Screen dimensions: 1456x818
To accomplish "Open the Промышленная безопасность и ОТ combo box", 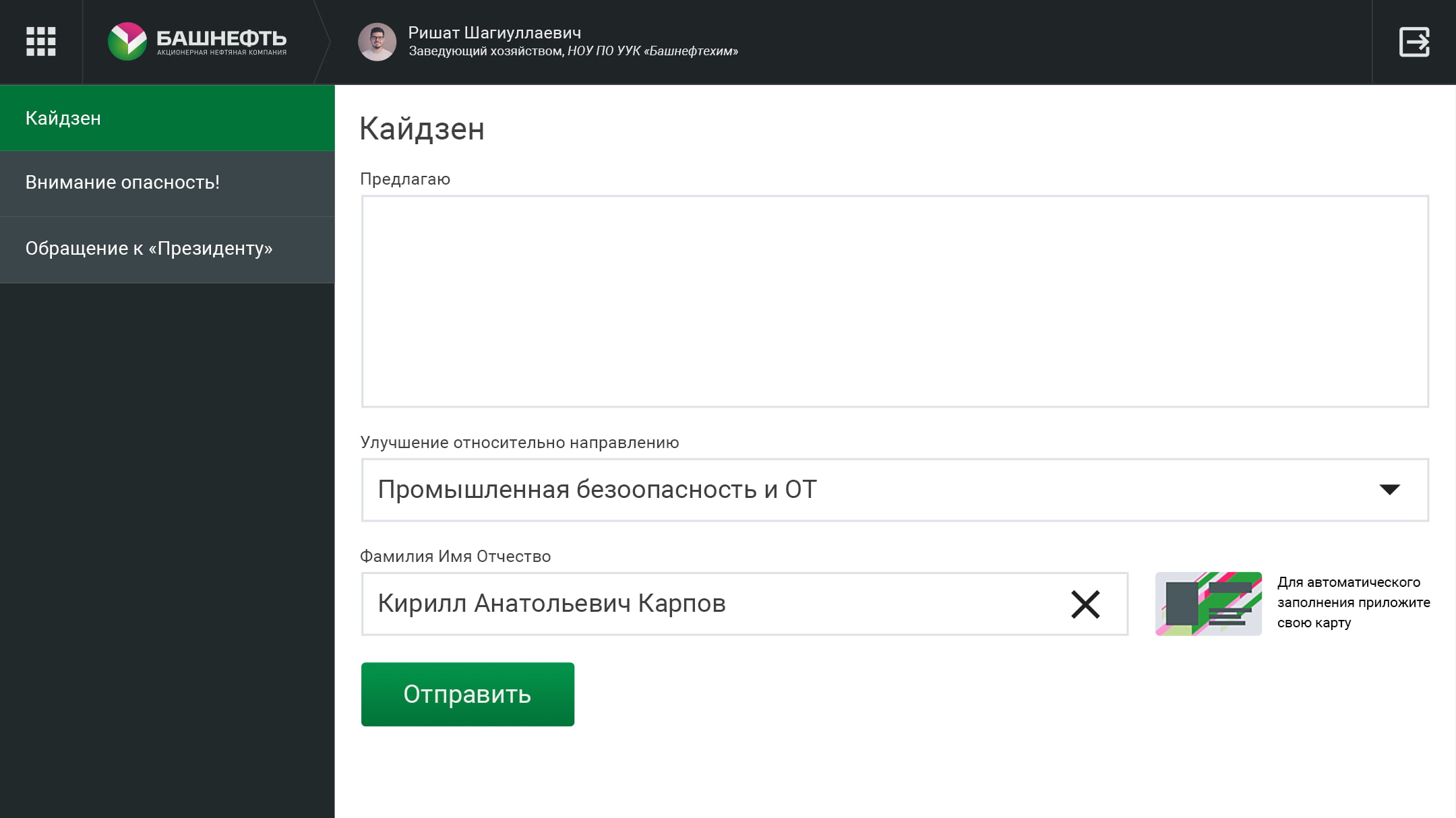I will coord(894,490).
